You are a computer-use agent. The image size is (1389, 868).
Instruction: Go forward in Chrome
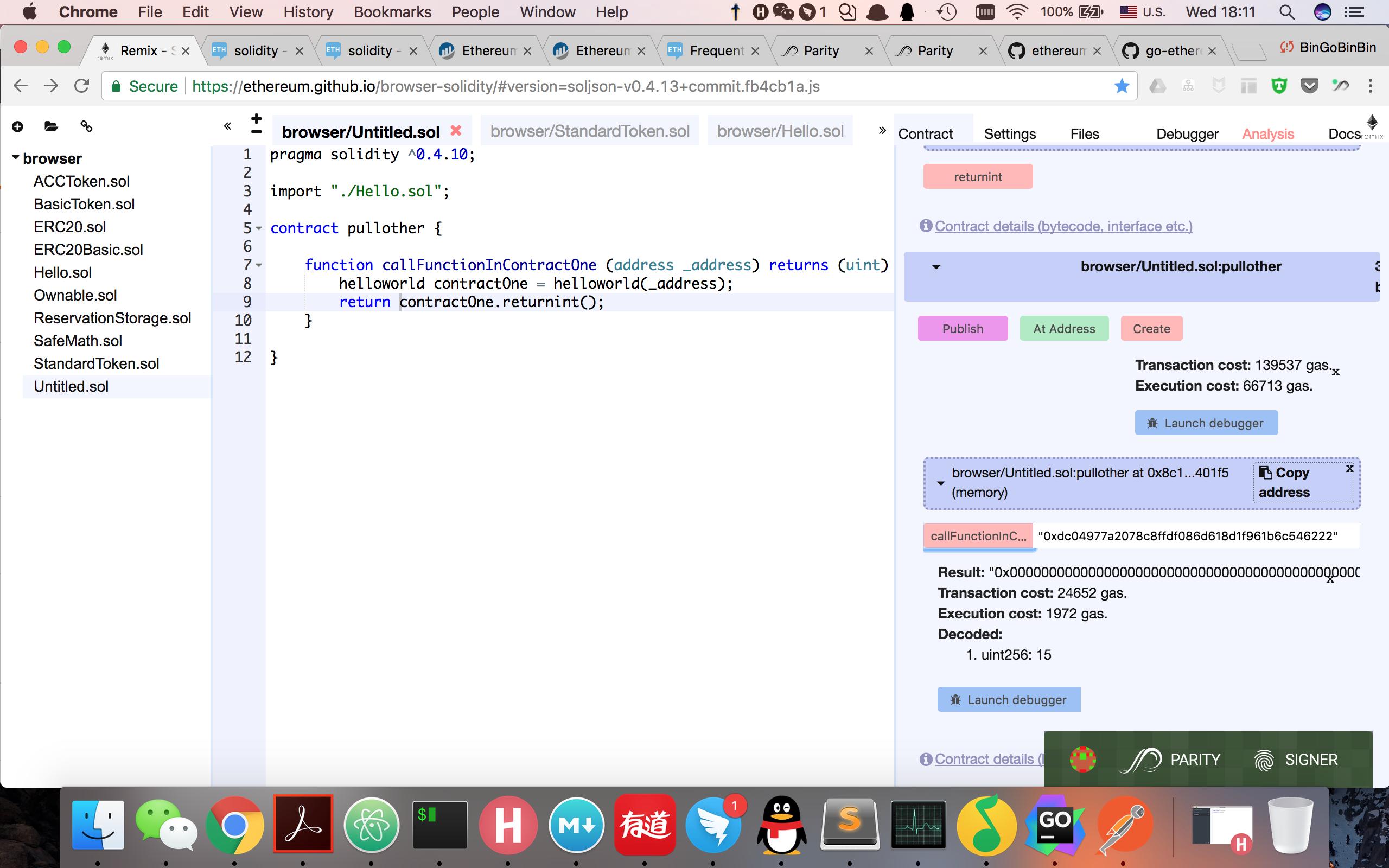coord(51,86)
